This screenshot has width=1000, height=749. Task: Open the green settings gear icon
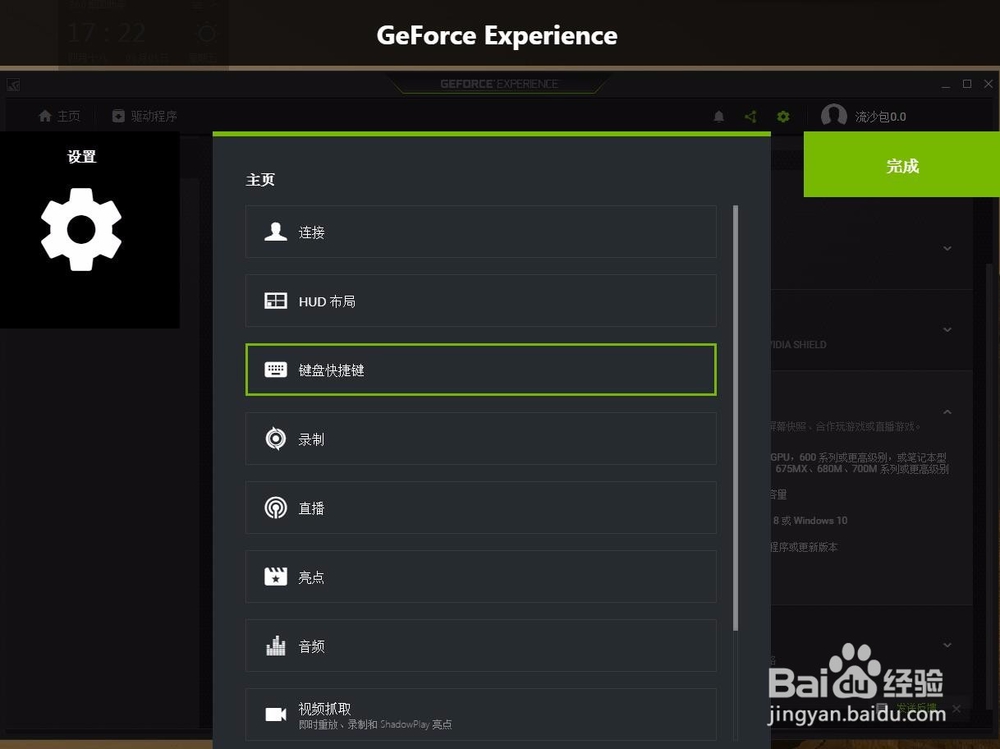783,116
